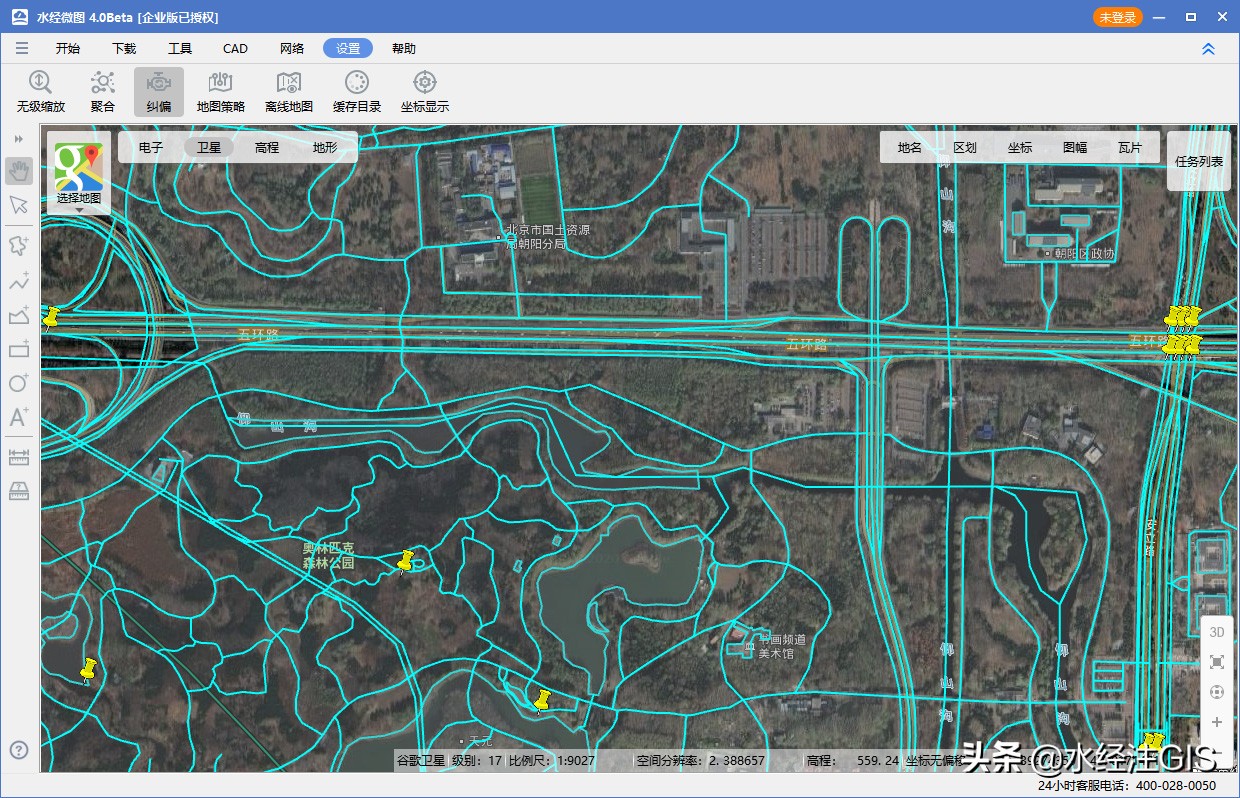The image size is (1240, 798).
Task: Toggle the 纠偏 offset correction button
Action: [159, 91]
